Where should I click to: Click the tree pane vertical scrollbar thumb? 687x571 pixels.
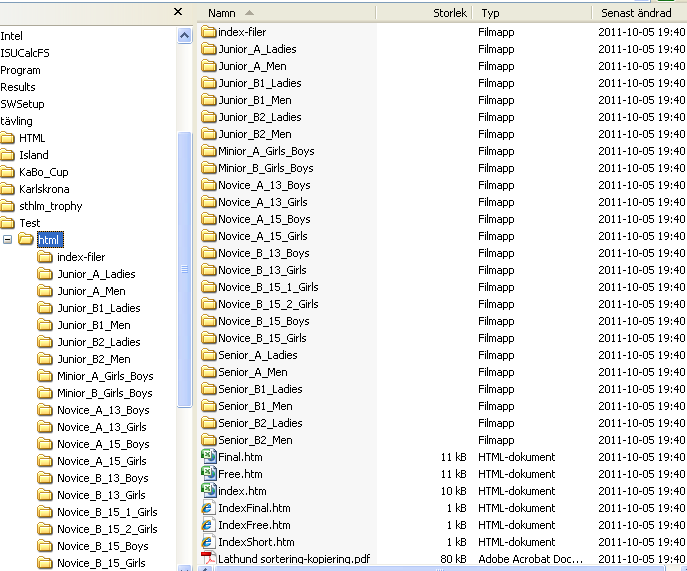click(184, 270)
